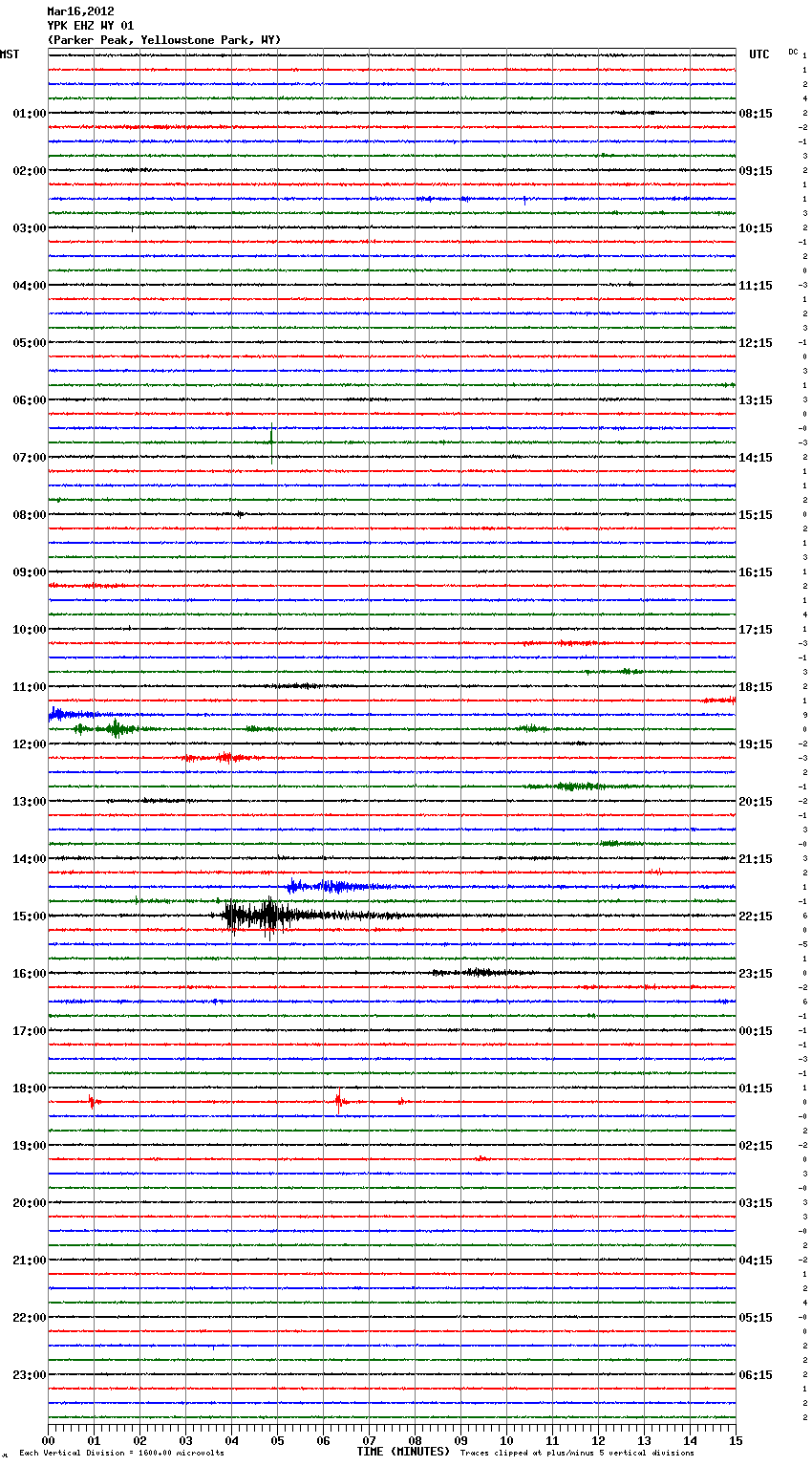812x1466 pixels.
Task: Click "Each Vertical Division = 1600.00 microvolts" note
Action: click(121, 1454)
